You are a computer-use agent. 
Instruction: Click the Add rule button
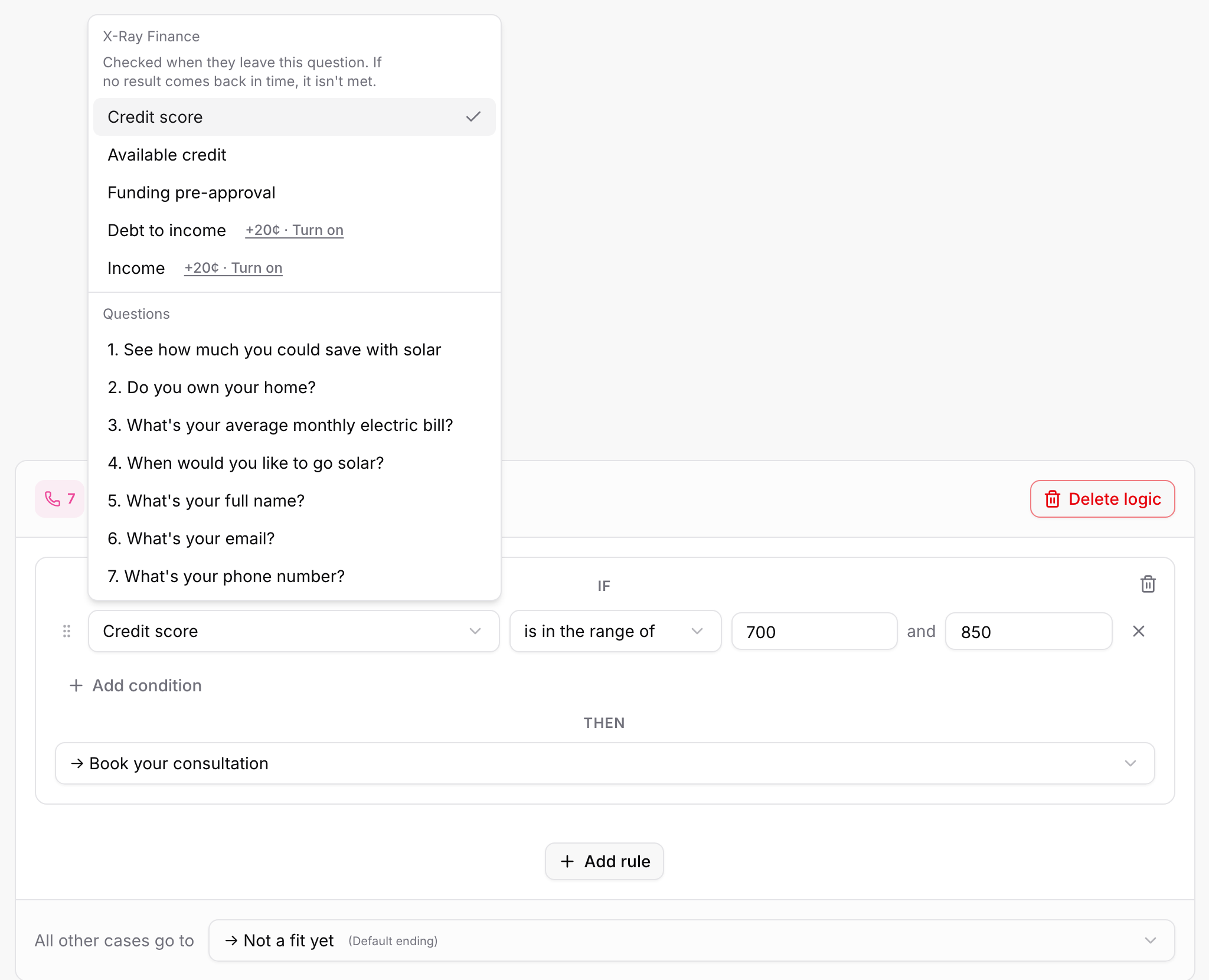point(604,861)
